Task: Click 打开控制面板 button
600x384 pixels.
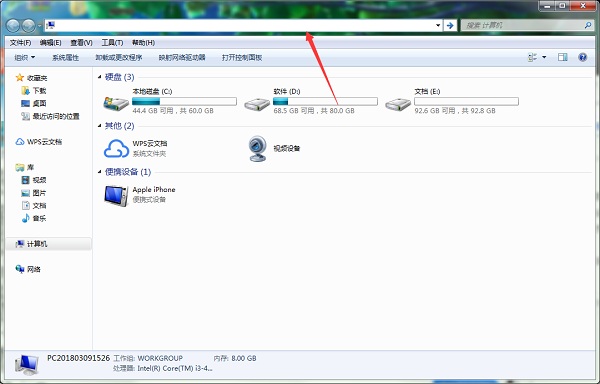Action: coord(242,57)
